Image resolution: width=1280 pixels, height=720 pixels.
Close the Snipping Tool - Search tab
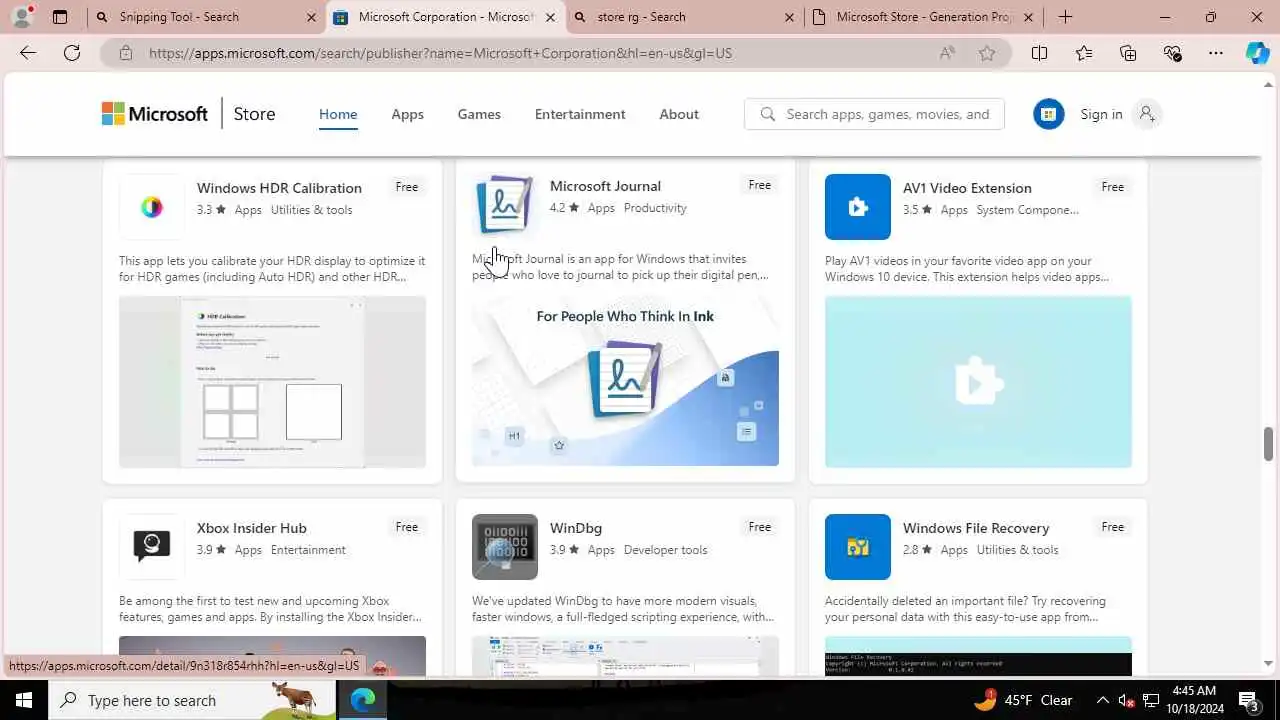311,17
